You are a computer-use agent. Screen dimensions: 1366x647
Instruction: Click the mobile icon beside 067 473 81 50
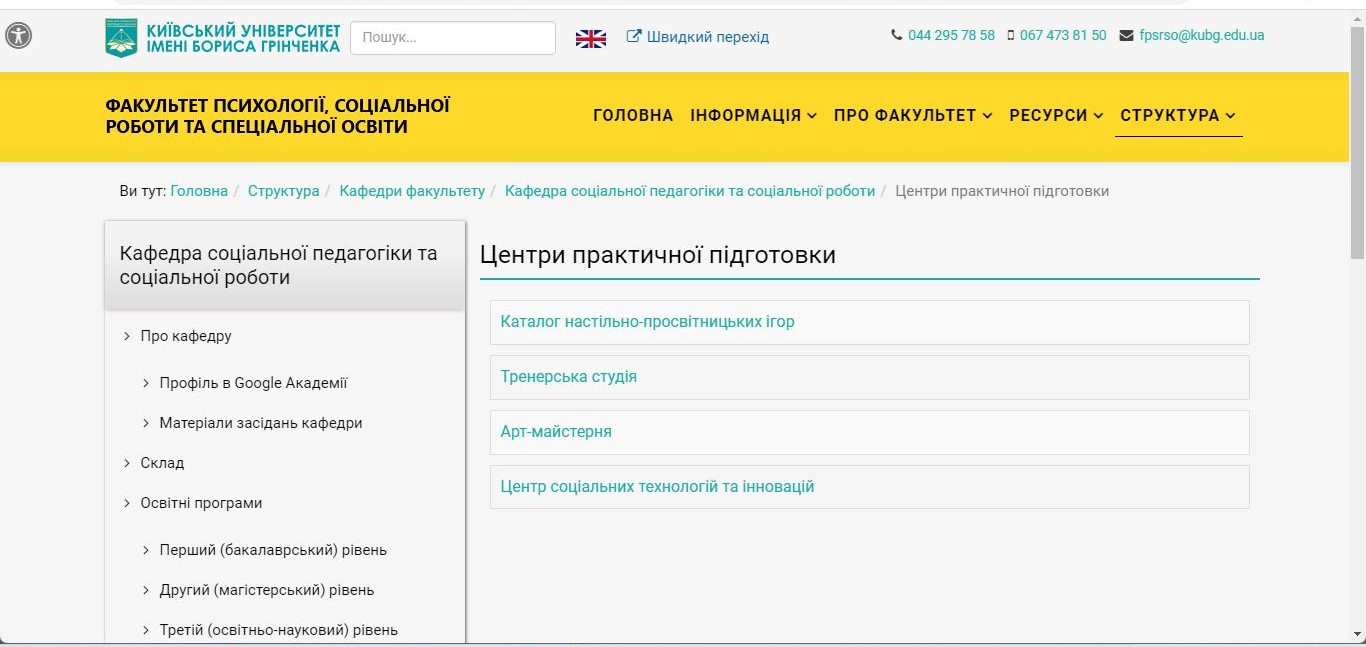tap(1010, 35)
